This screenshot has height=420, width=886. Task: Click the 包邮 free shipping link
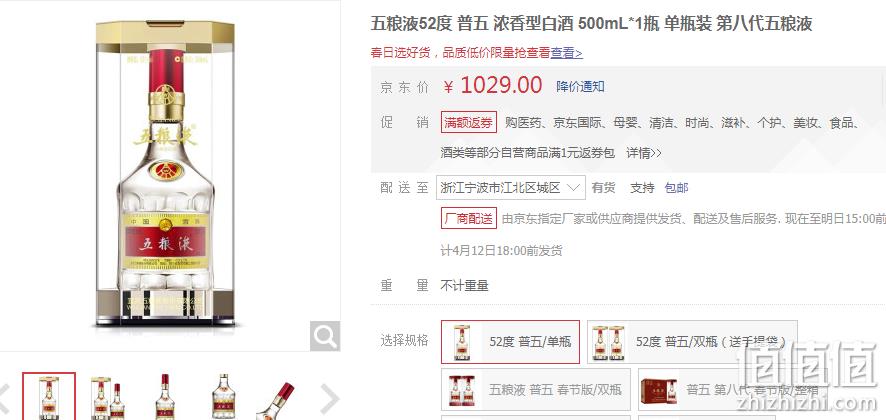[676, 188]
